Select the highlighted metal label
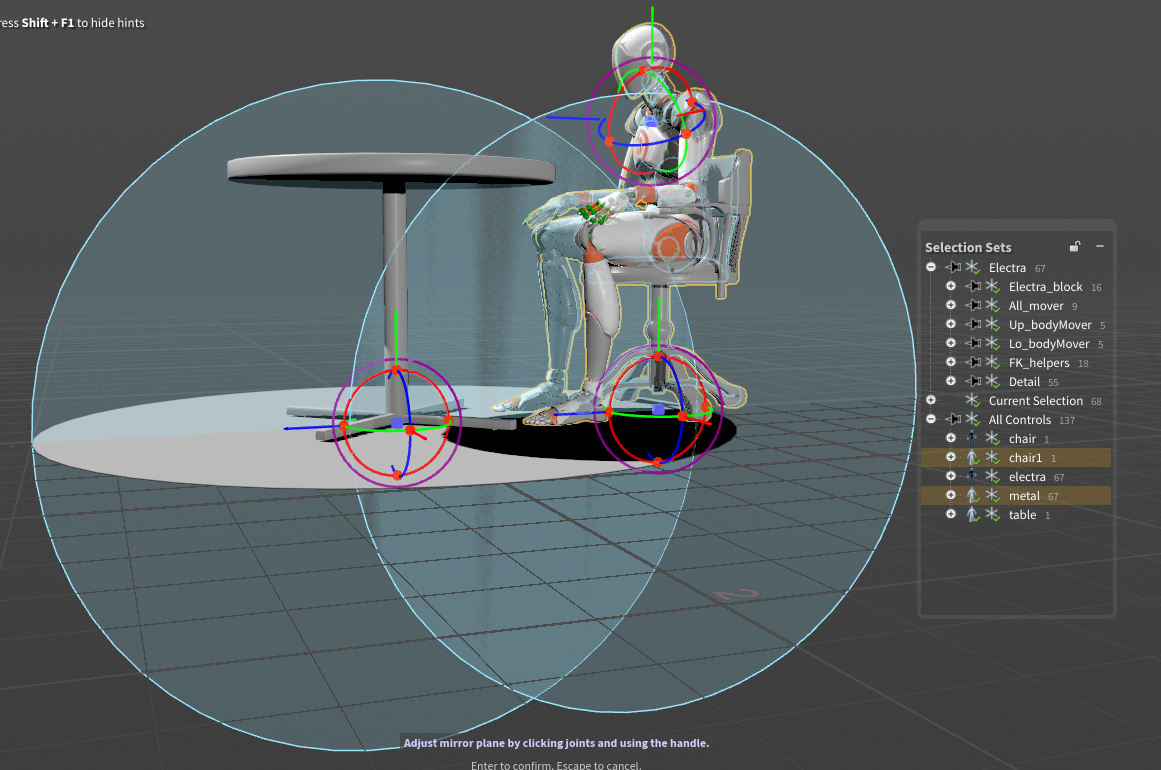Screen dimensions: 1161x770 (x=1024, y=495)
